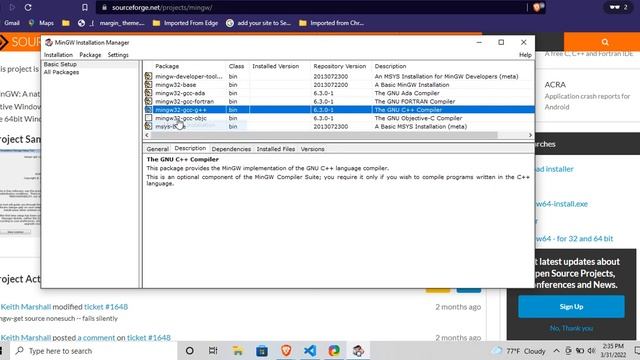Open the weather widget showing 77°F Cloudy
Image resolution: width=640 pixels, height=360 pixels.
point(519,351)
